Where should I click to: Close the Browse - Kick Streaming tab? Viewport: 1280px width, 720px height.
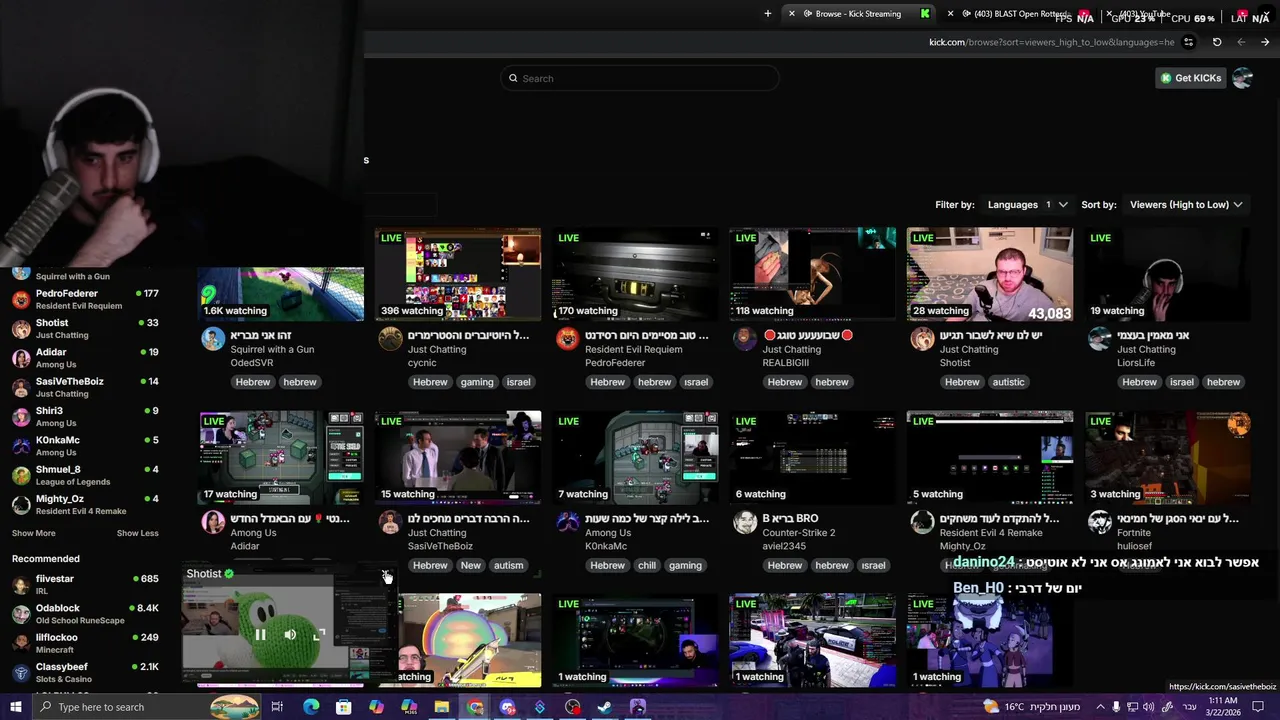792,14
